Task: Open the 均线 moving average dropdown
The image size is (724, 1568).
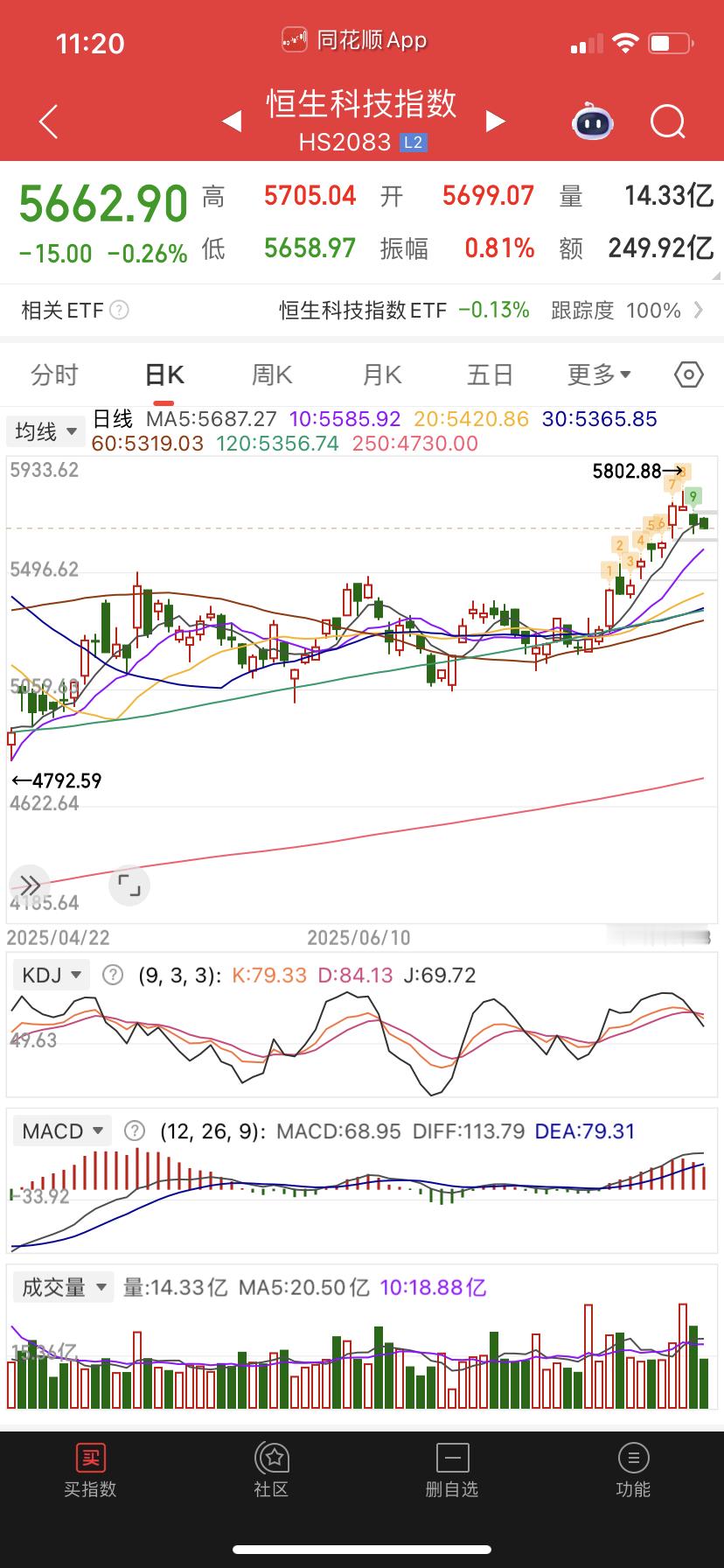Action: click(x=45, y=431)
